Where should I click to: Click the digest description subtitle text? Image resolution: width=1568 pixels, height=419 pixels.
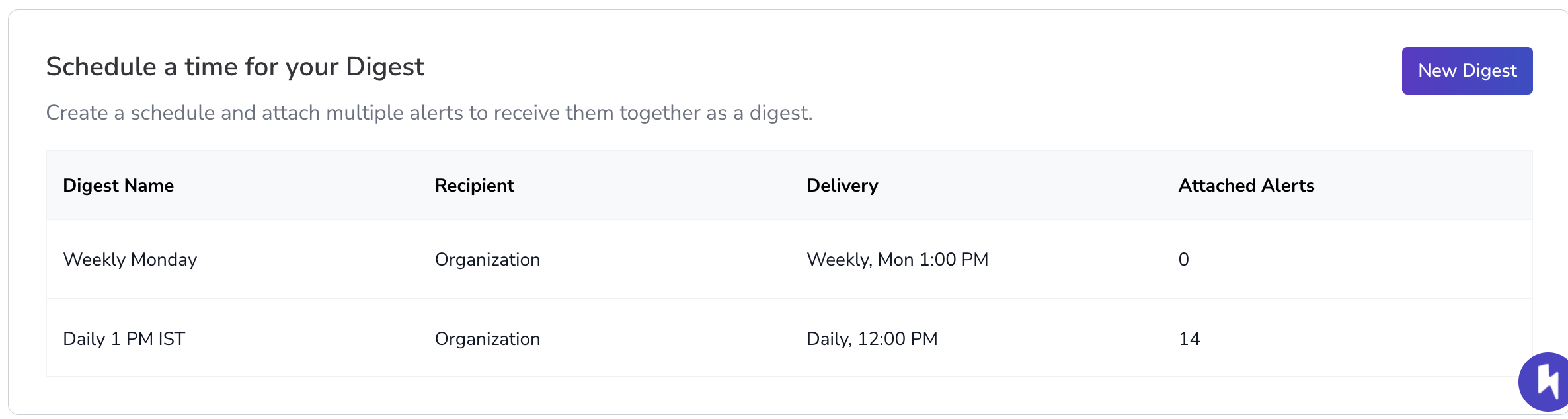429,113
